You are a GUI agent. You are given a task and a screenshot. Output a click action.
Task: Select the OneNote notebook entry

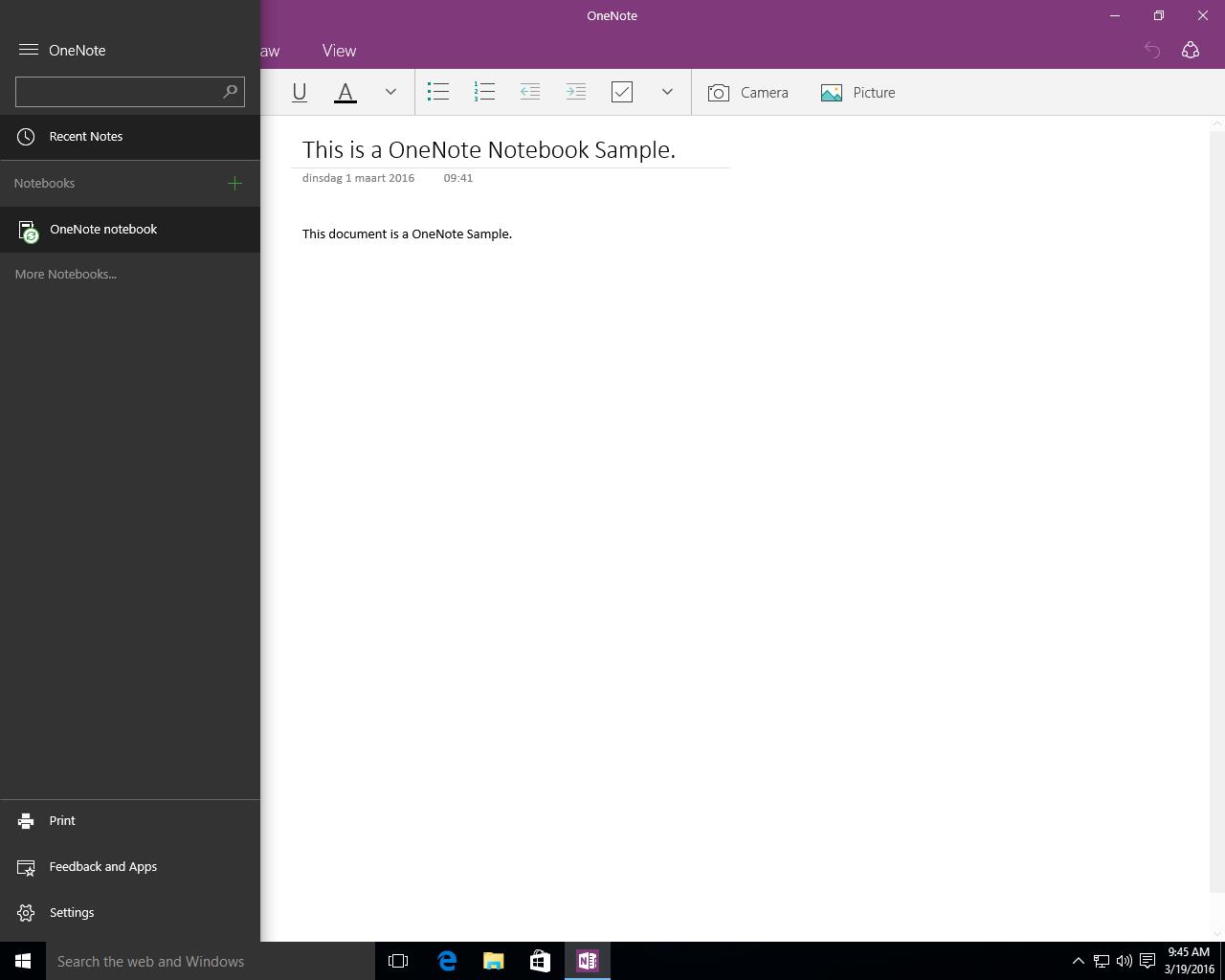pyautogui.click(x=130, y=230)
